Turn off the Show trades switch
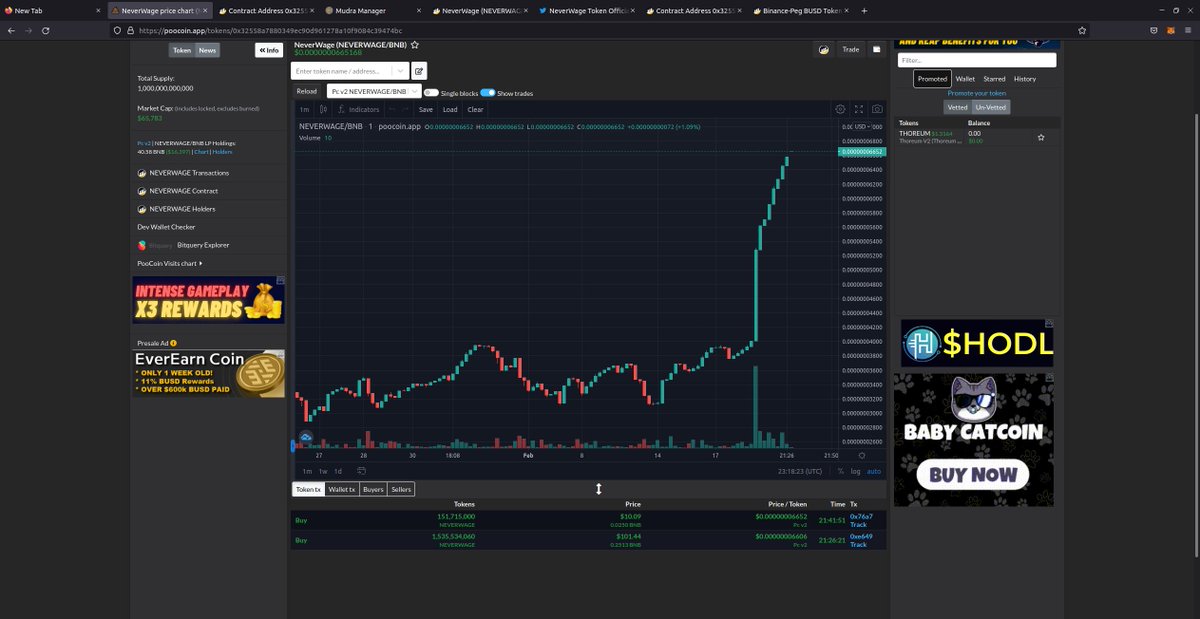The height and width of the screenshot is (619, 1200). (488, 92)
